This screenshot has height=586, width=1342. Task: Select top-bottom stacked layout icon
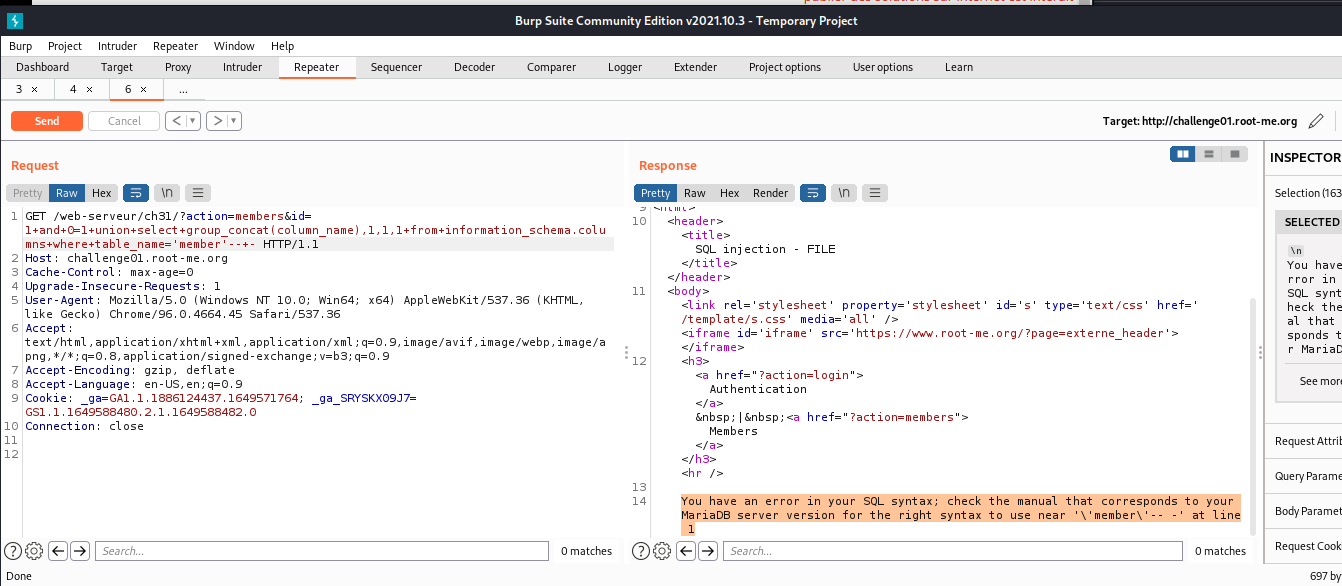1209,154
